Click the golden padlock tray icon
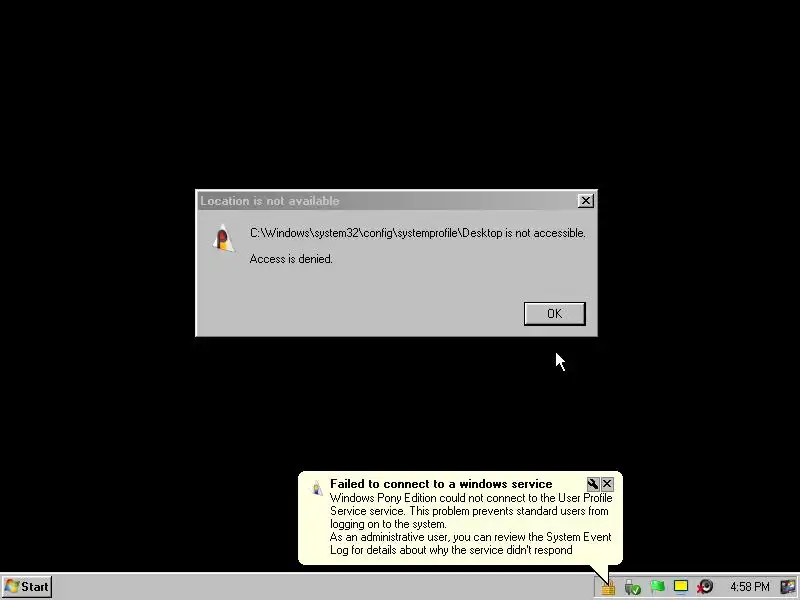The height and width of the screenshot is (600, 800). pos(608,587)
